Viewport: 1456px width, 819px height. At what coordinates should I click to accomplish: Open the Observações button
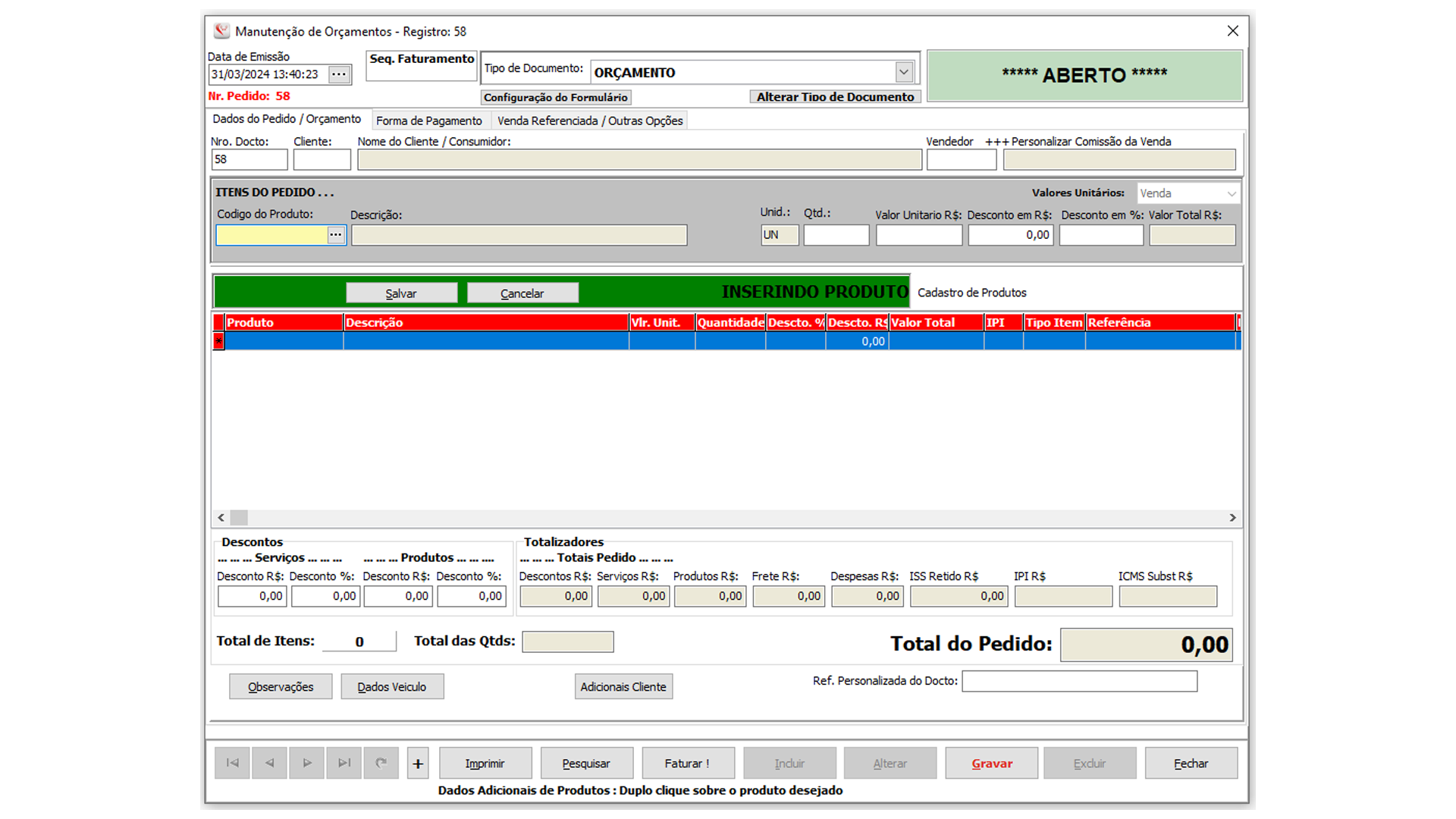pyautogui.click(x=281, y=686)
